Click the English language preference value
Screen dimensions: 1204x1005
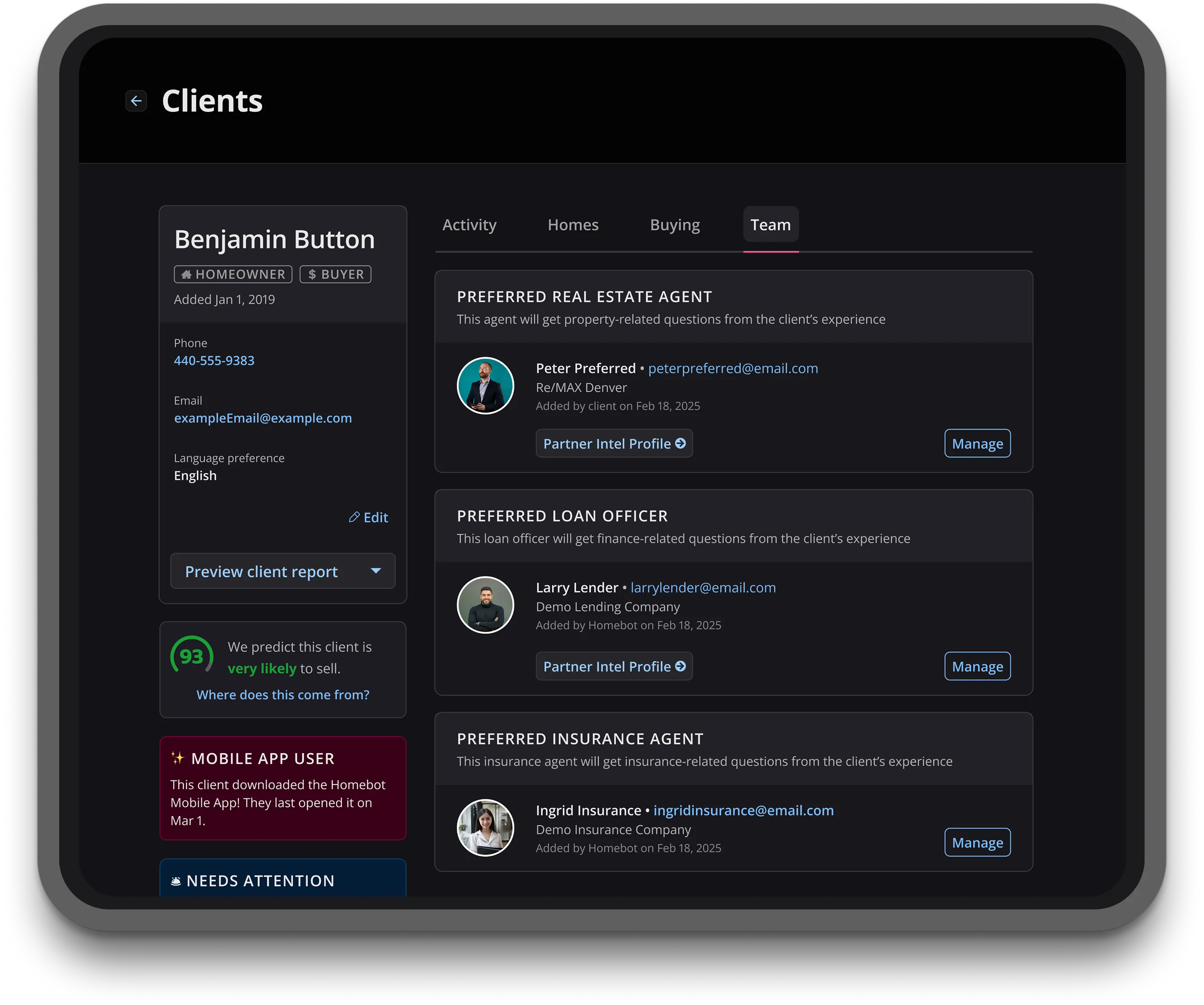[195, 476]
